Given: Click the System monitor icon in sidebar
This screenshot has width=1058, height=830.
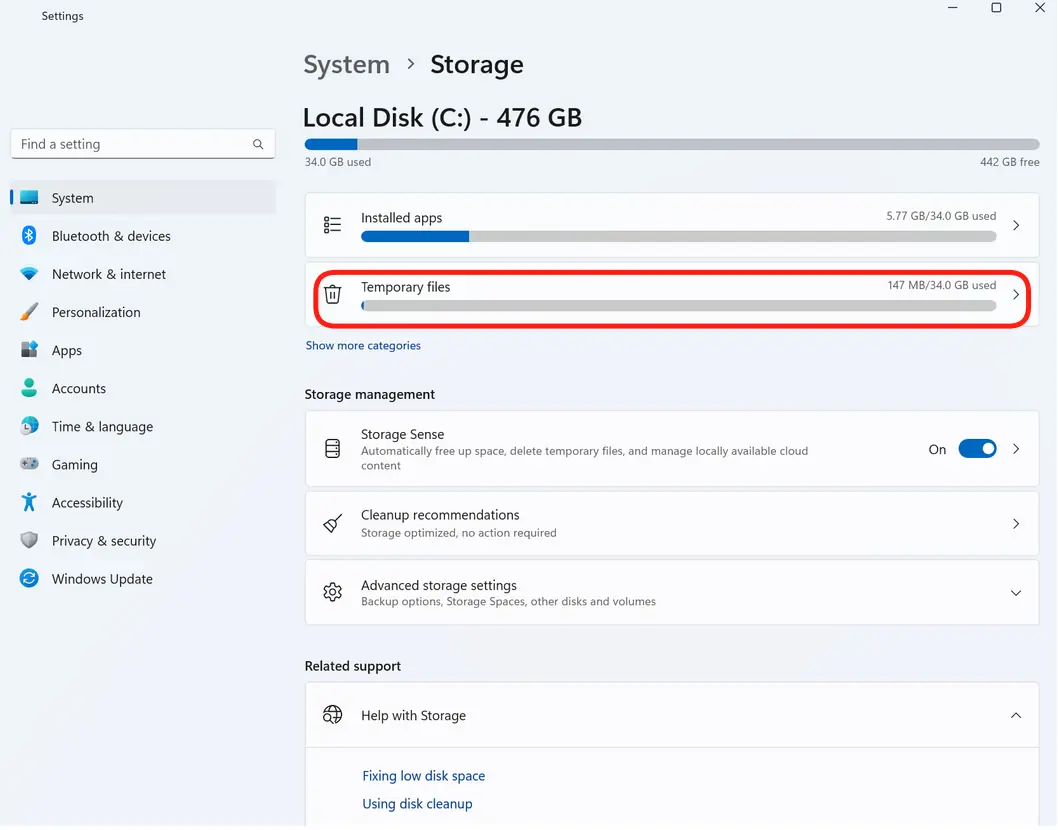Looking at the screenshot, I should click(x=29, y=198).
